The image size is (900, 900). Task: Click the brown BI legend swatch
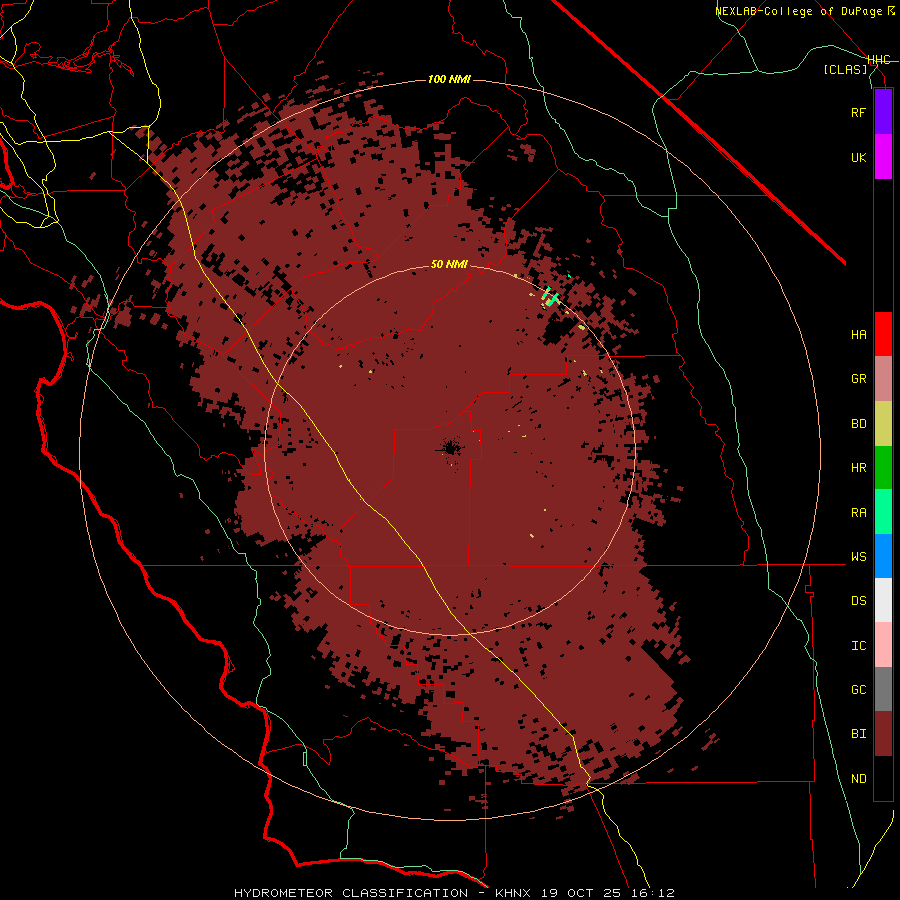(x=883, y=734)
